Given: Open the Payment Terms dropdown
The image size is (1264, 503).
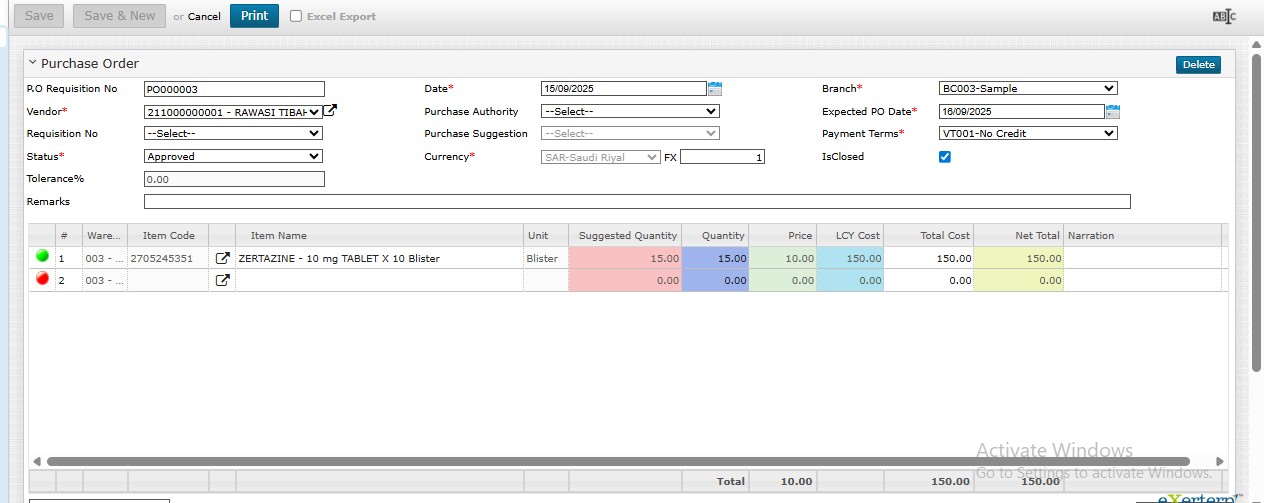Looking at the screenshot, I should coord(1028,134).
